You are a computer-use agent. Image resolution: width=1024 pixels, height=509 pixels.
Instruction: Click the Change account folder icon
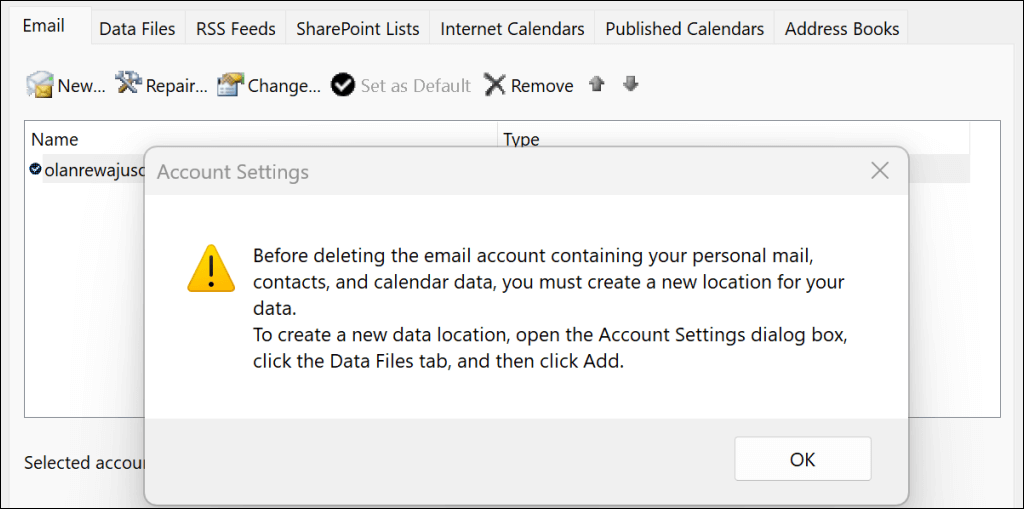(x=231, y=85)
